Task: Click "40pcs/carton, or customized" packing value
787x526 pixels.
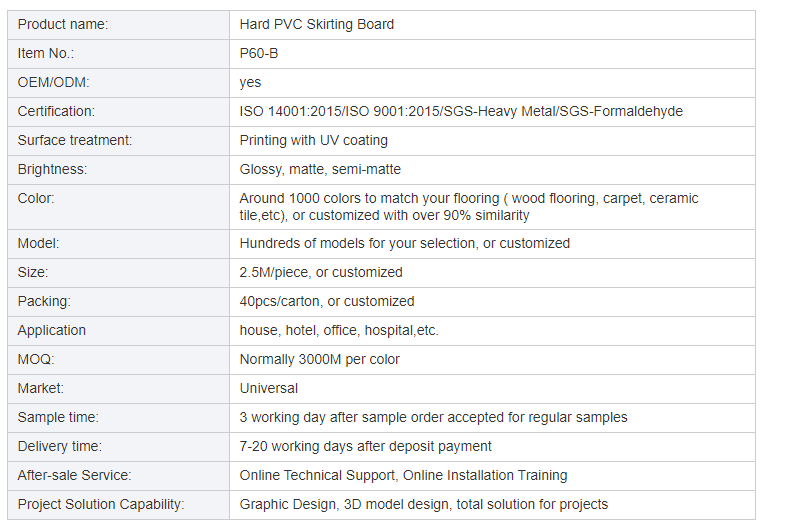Action: (x=327, y=301)
